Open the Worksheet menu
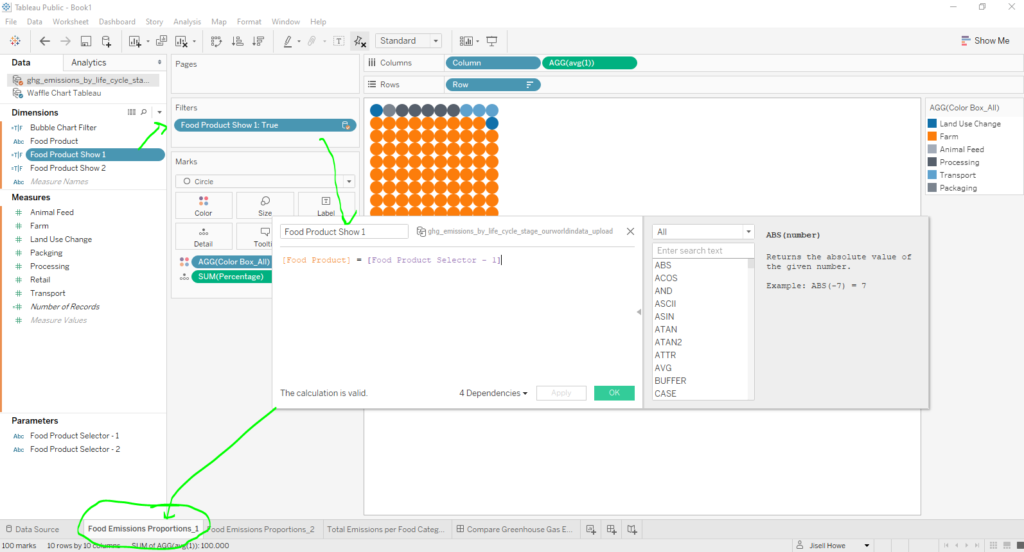This screenshot has height=552, width=1024. tap(71, 22)
